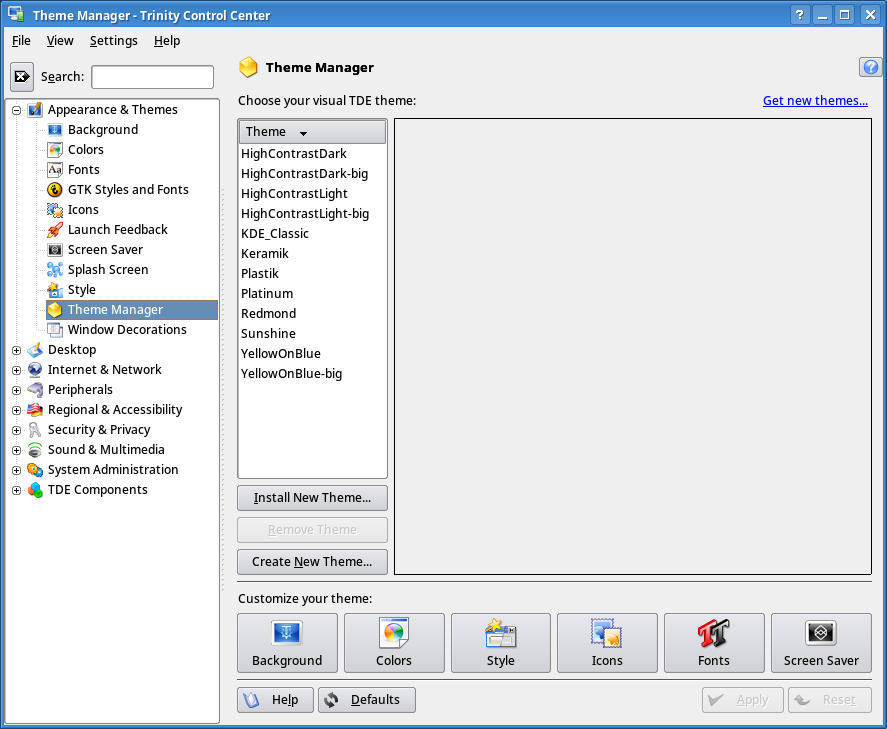Sort list via Theme column header

click(x=312, y=132)
